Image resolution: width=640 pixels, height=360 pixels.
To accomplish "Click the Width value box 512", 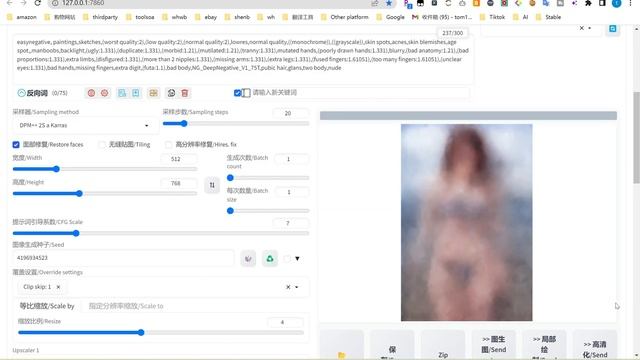I will 179,159.
